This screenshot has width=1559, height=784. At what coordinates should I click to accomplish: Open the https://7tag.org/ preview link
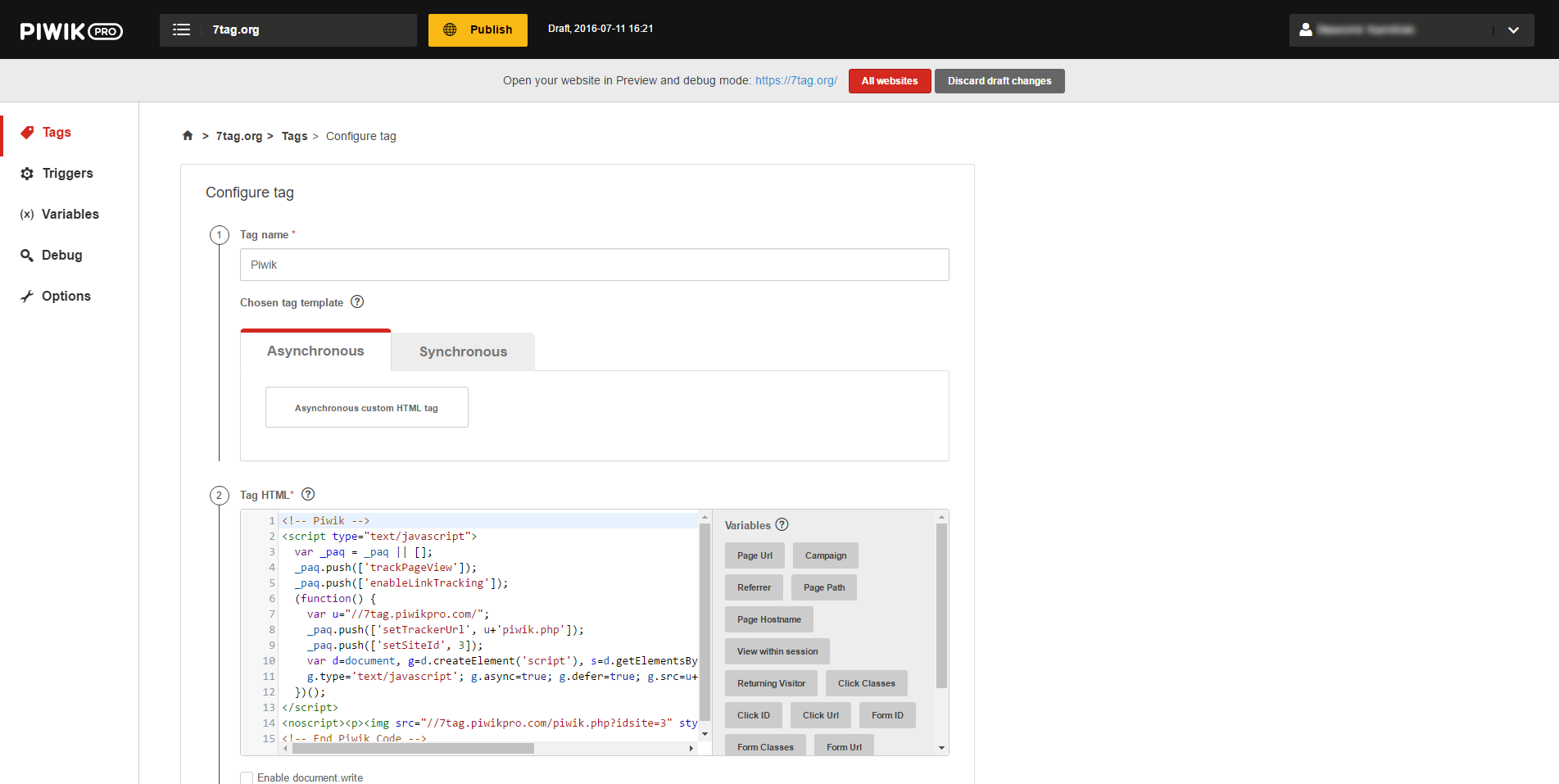tap(795, 80)
